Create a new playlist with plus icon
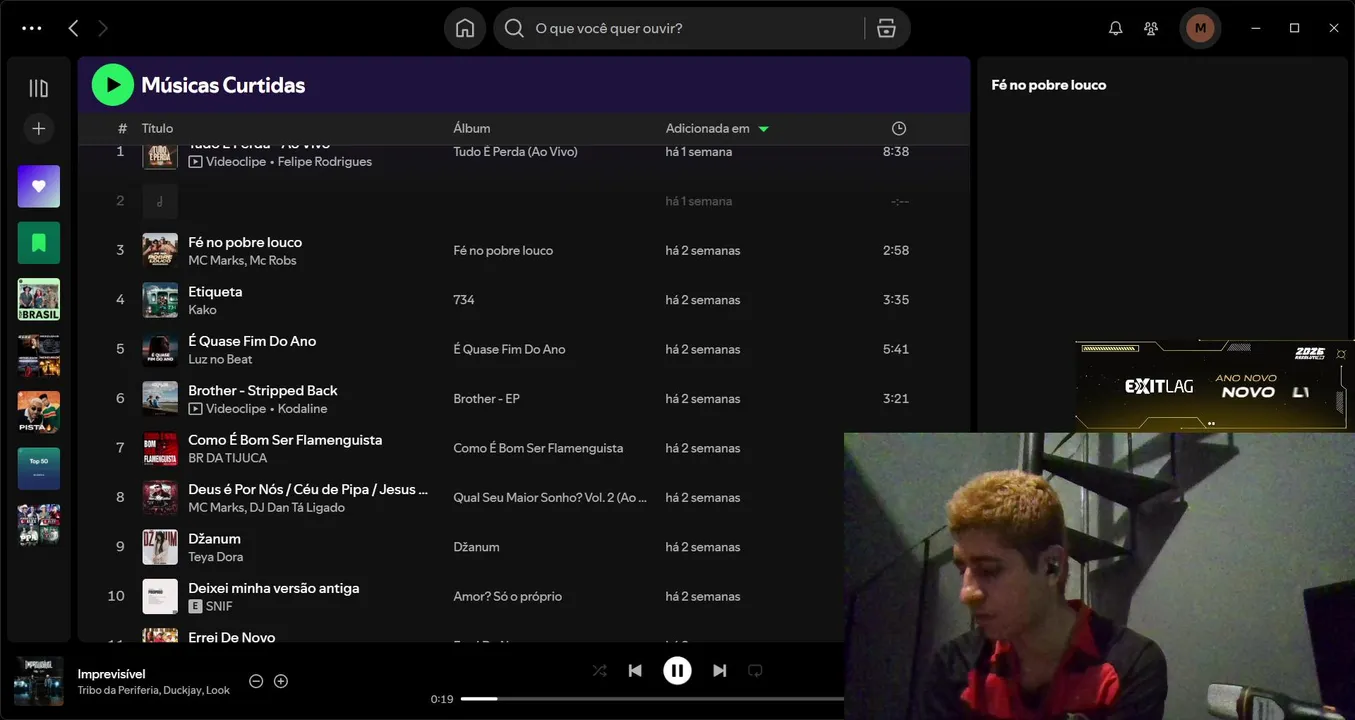Screen dimensions: 1355x720 39,128
